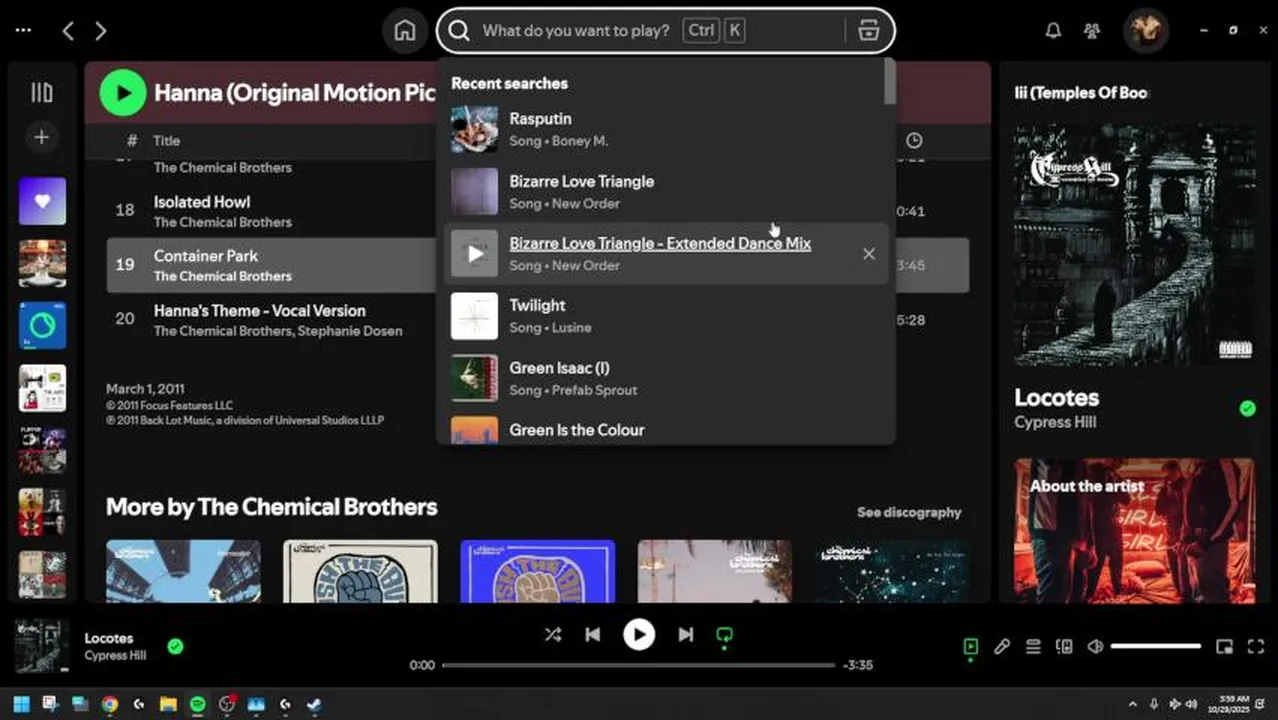Open File Explorer from taskbar

pos(168,704)
